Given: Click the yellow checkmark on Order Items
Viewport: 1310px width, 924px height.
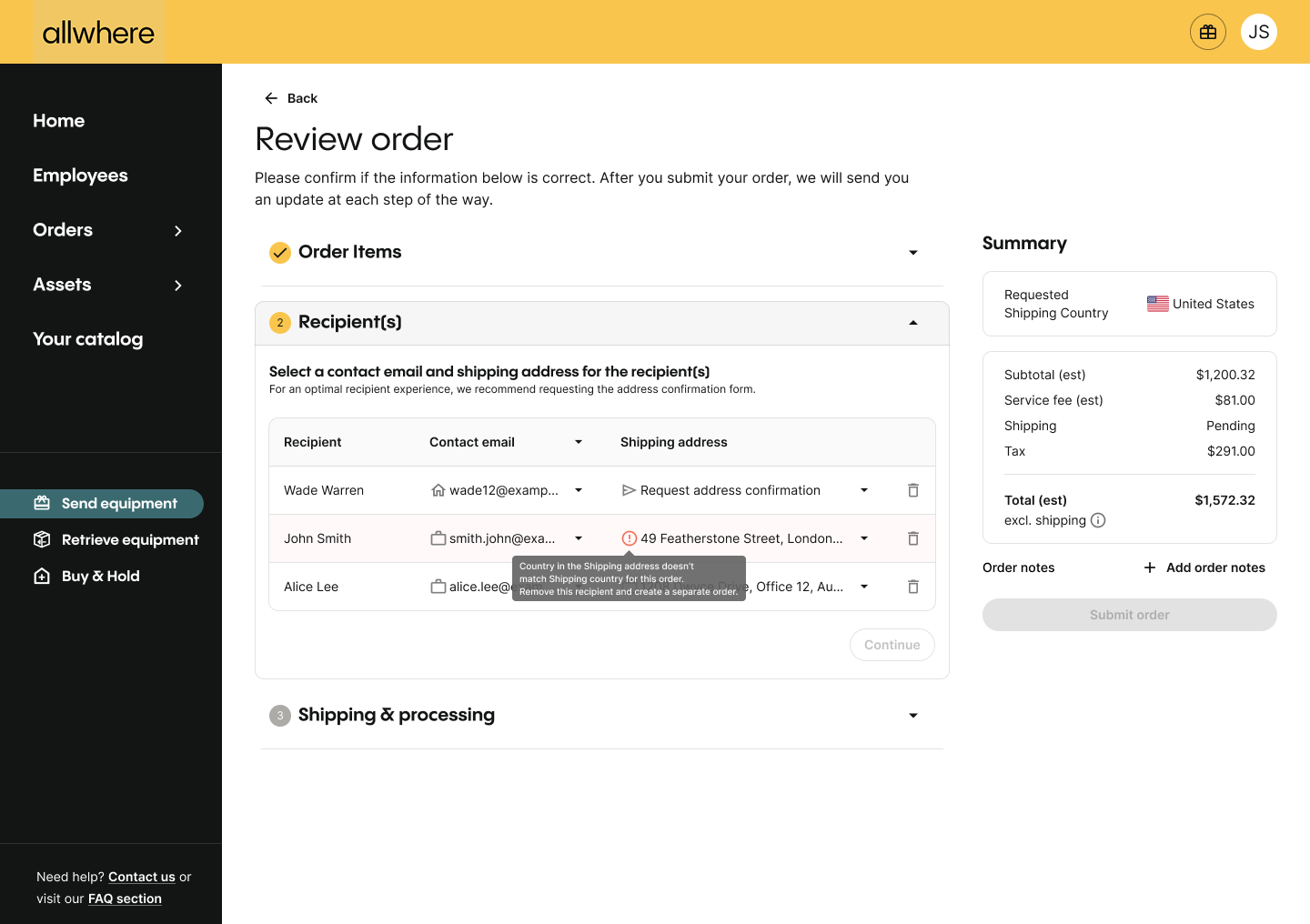Looking at the screenshot, I should tap(280, 252).
